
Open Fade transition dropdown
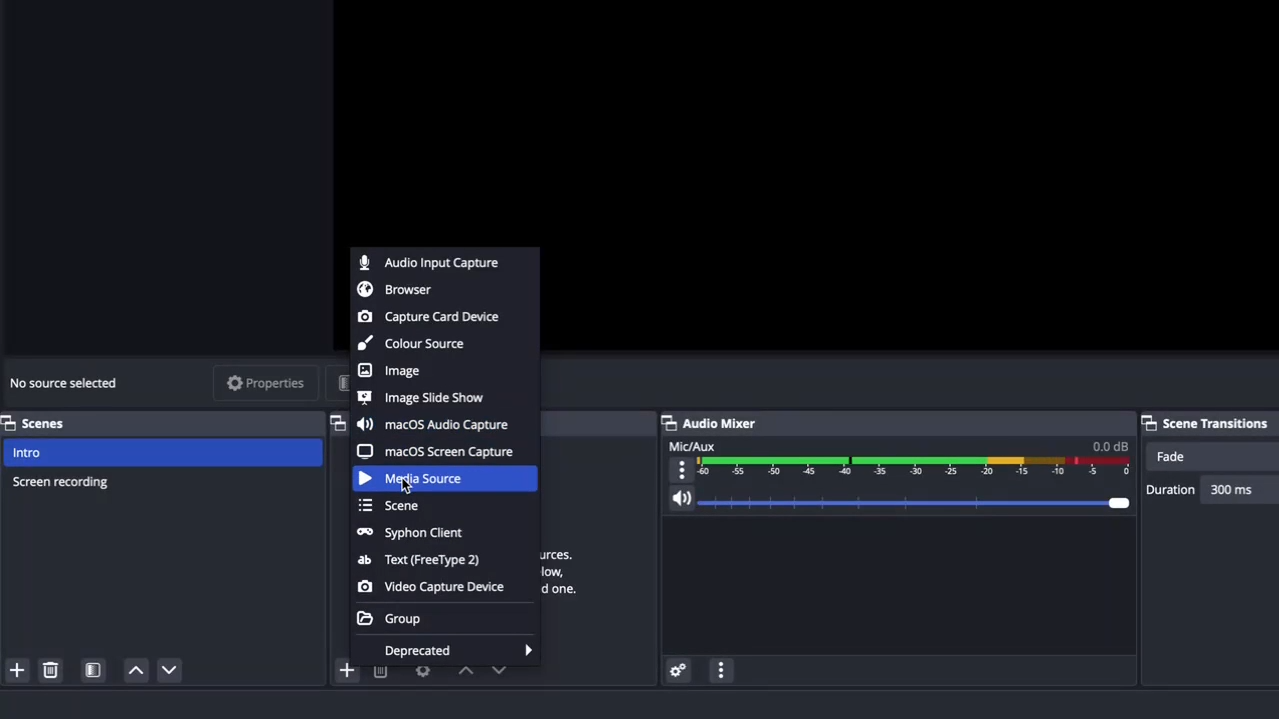coord(1212,457)
